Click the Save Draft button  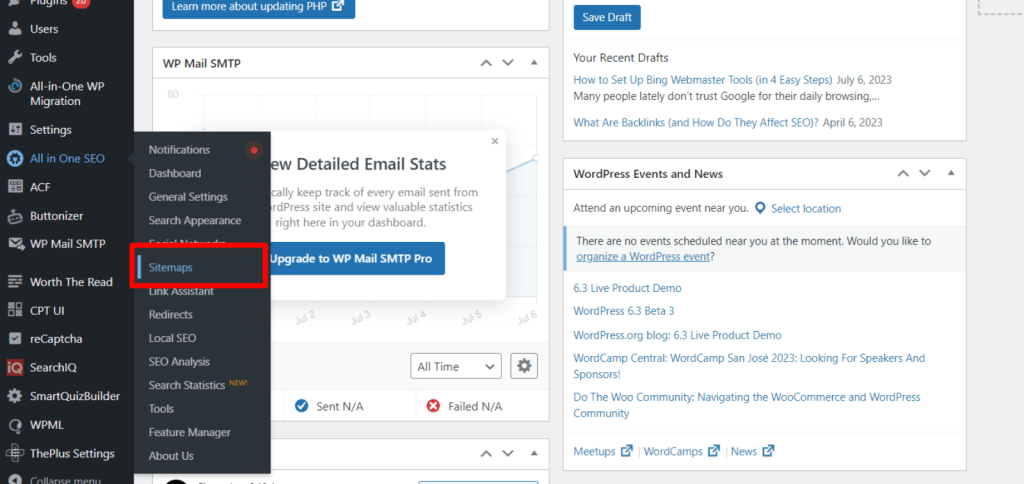607,18
